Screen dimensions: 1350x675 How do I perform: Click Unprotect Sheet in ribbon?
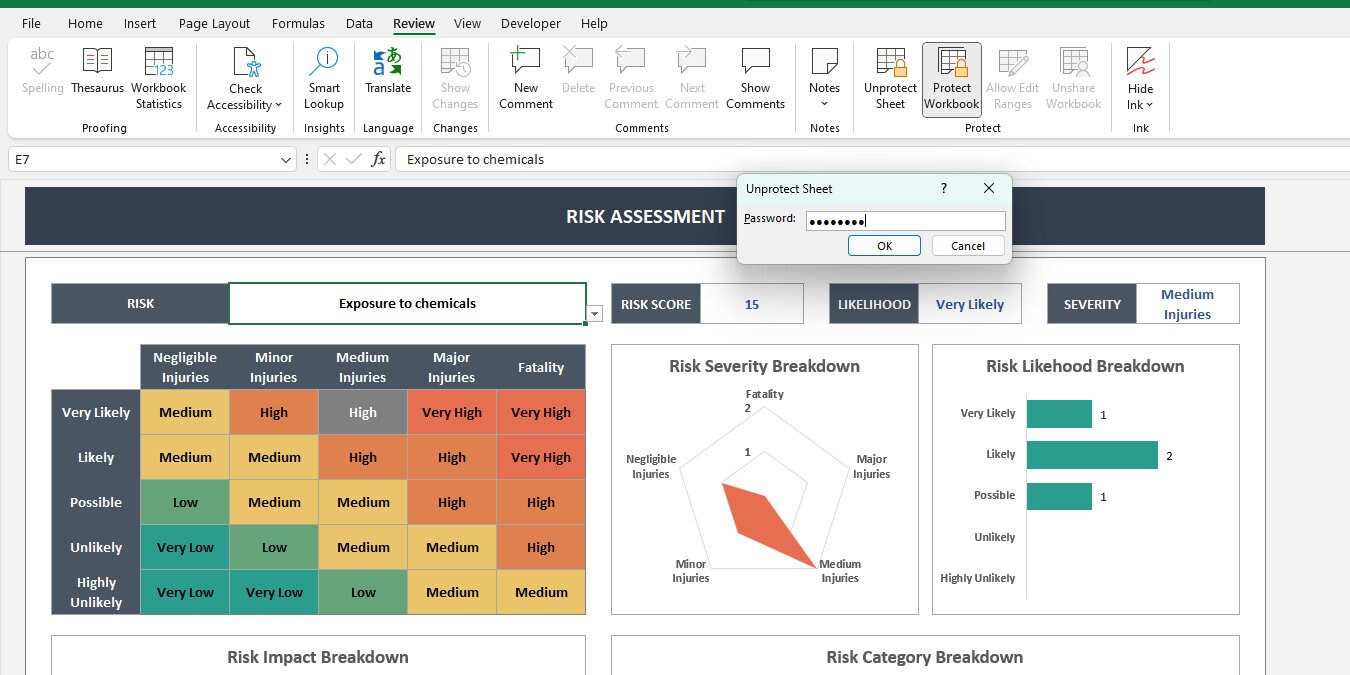890,79
